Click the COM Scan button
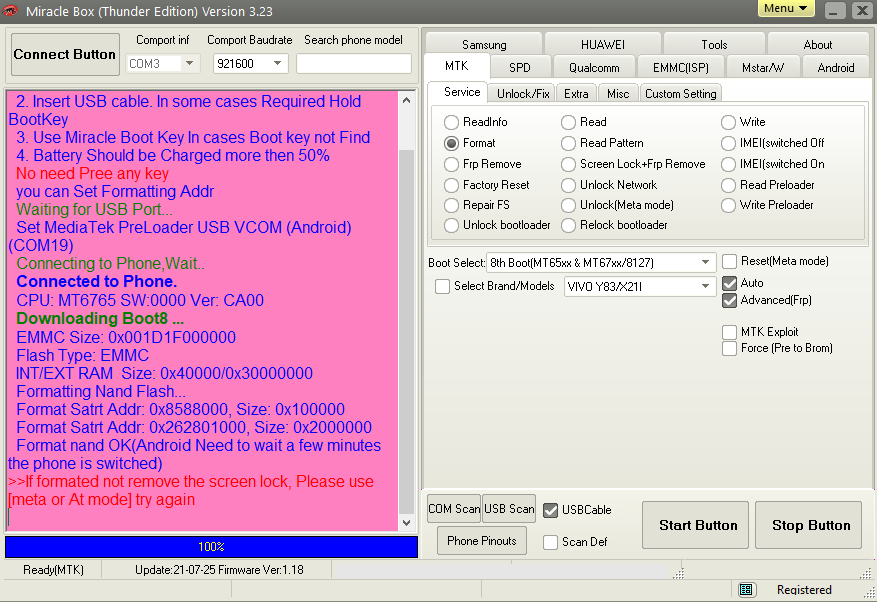 (454, 509)
